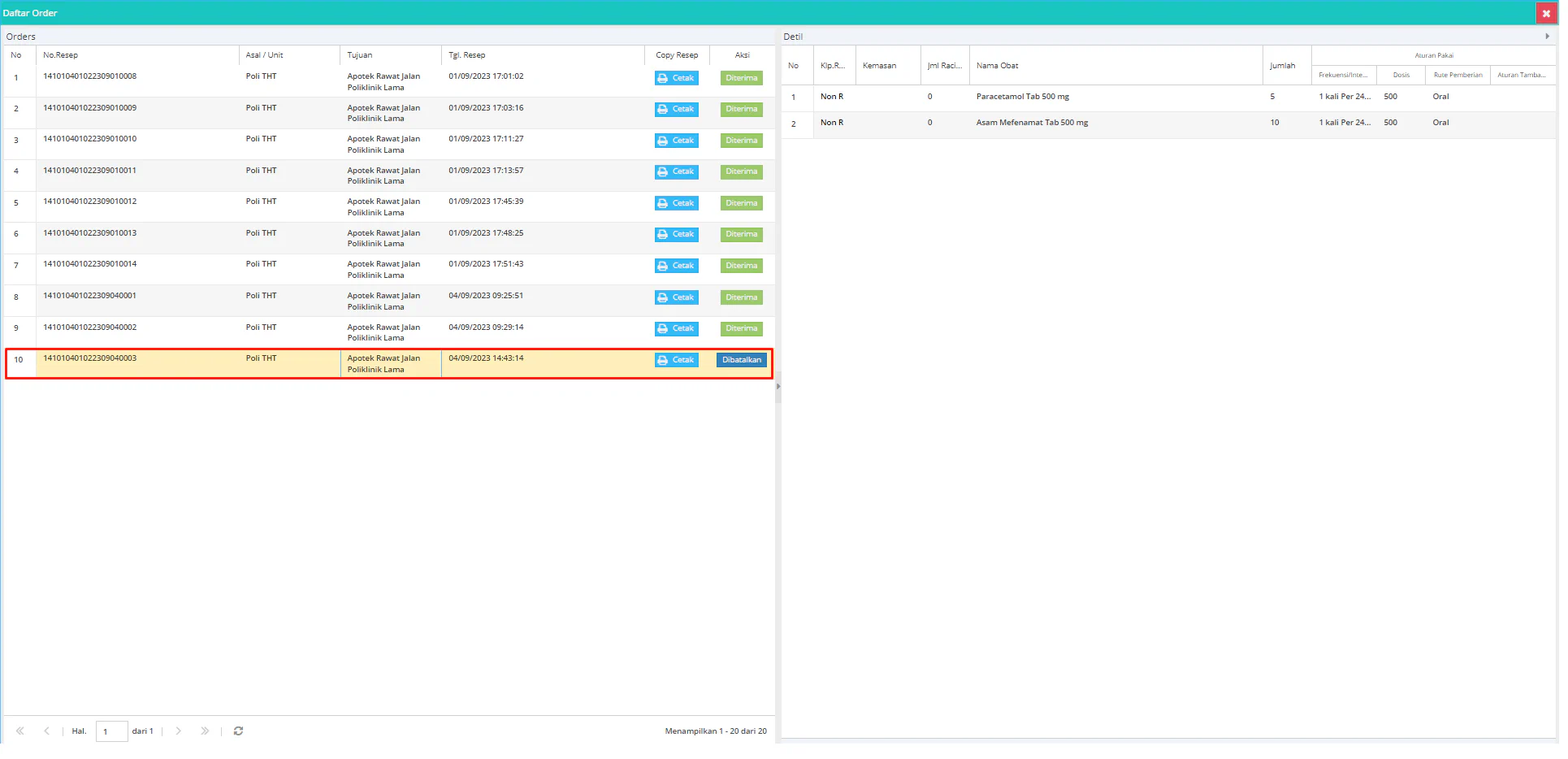Click Diterima for order 141010401022309010010

coord(741,141)
